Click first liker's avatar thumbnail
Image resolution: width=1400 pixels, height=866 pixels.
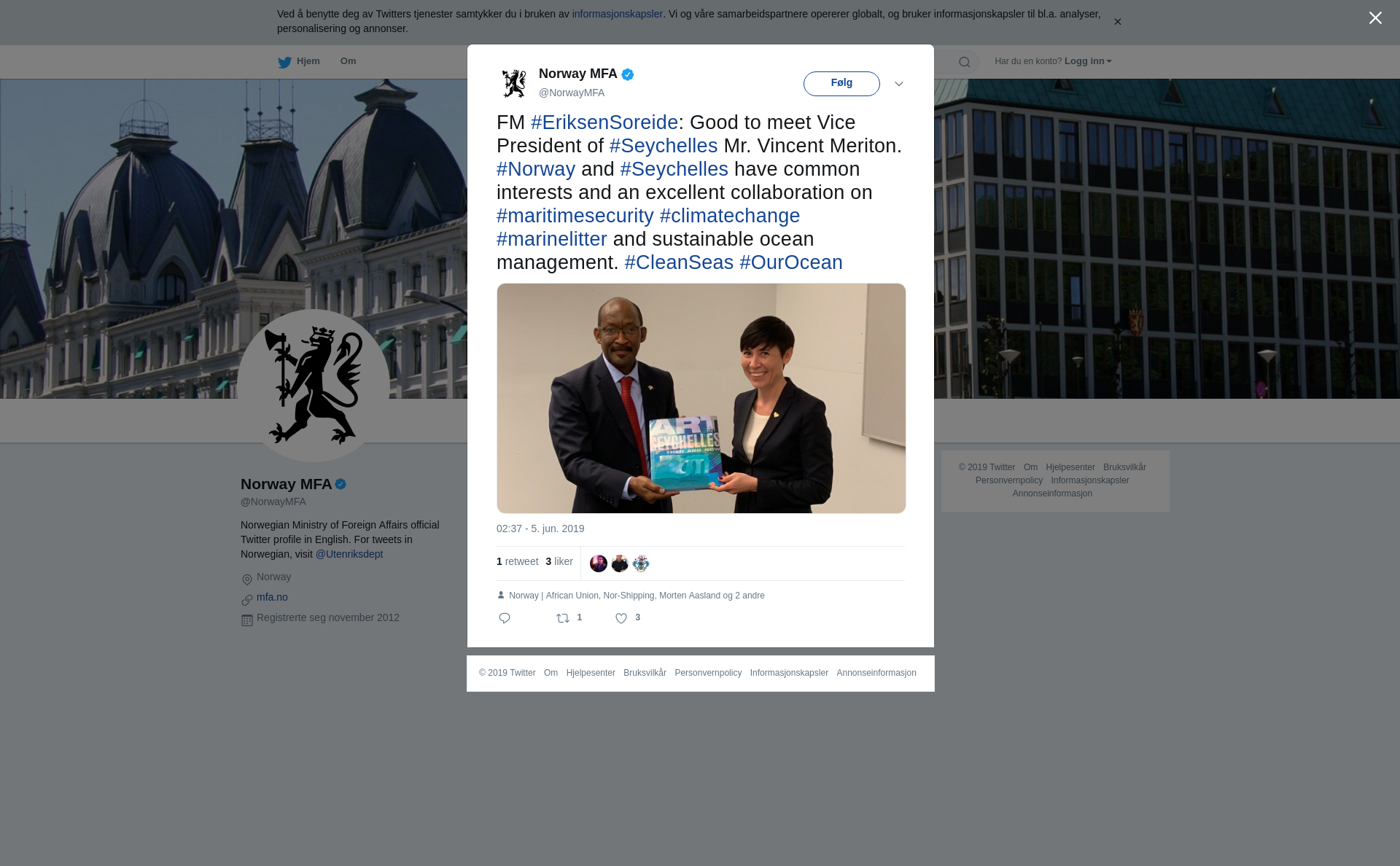[x=599, y=563]
